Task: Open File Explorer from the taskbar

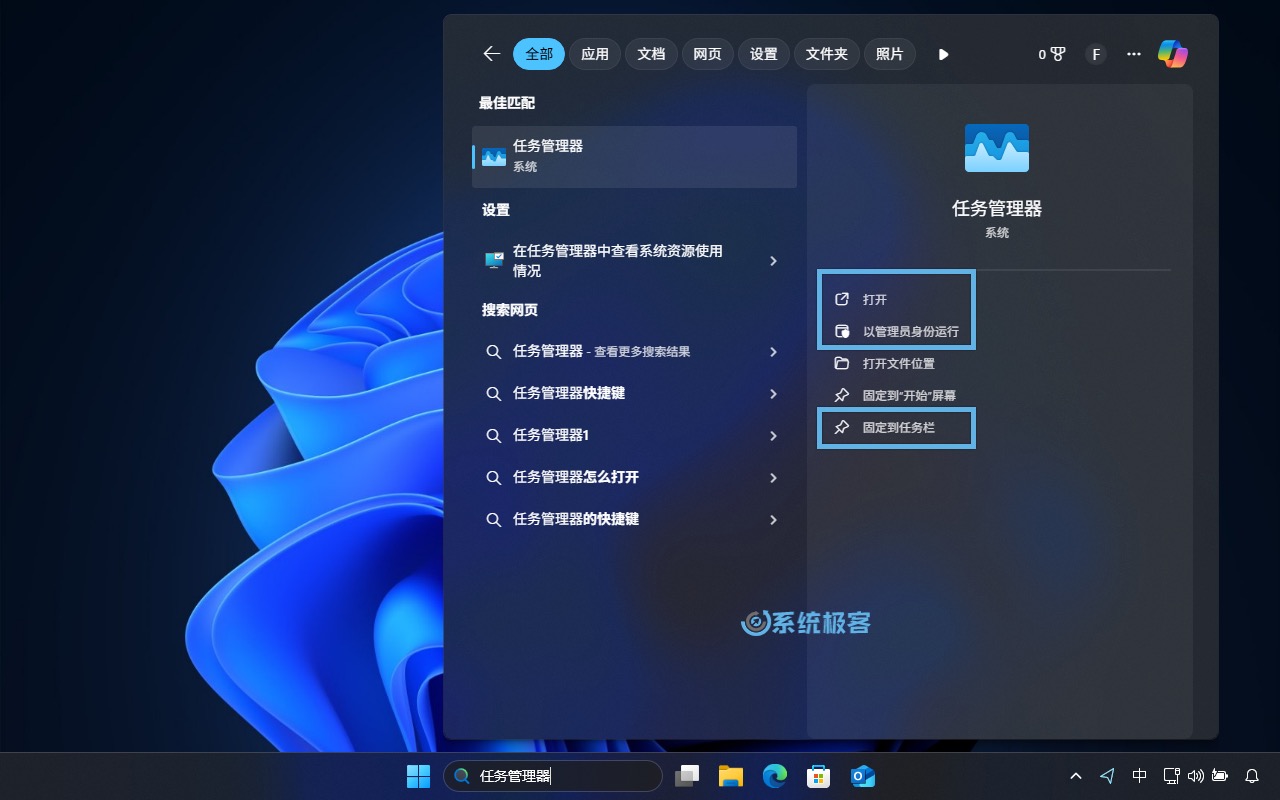Action: (x=731, y=776)
